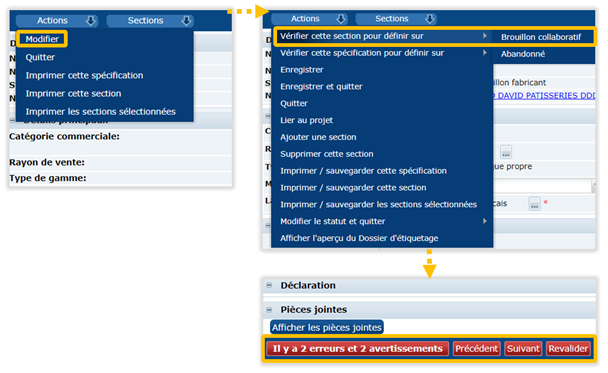Click the ellipsis picker button with red asterisk
608x373 pixels.
coord(534,204)
